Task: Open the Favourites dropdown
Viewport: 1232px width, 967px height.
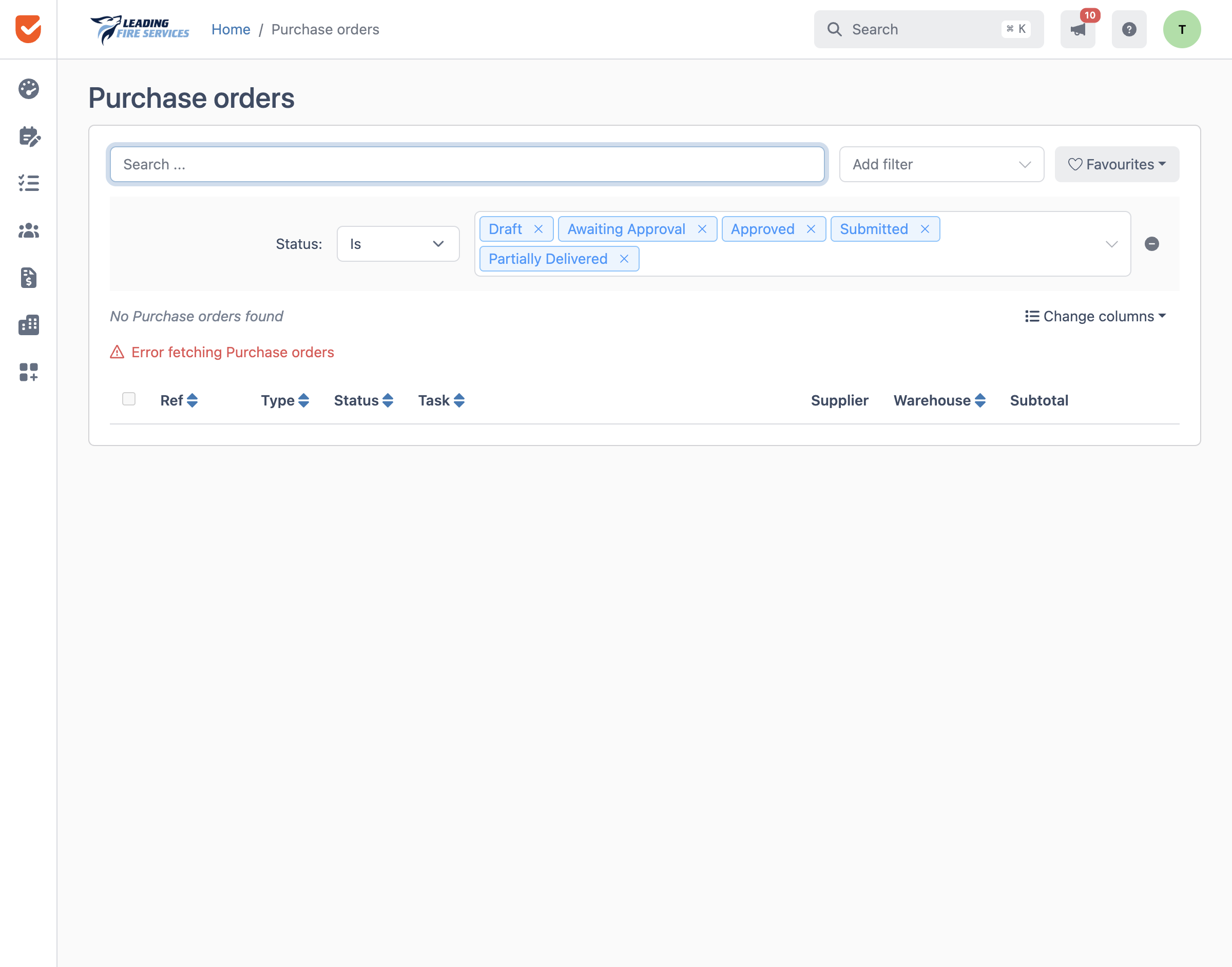Action: 1116,164
